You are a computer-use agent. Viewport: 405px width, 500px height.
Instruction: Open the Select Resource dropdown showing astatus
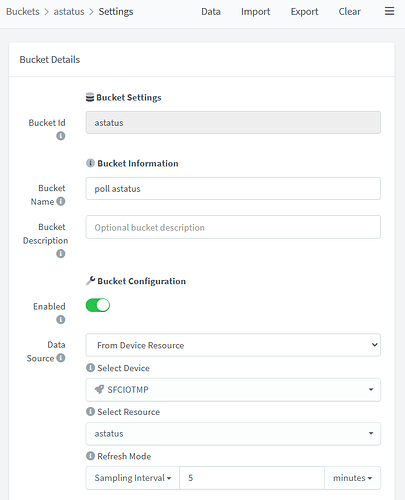coord(233,434)
